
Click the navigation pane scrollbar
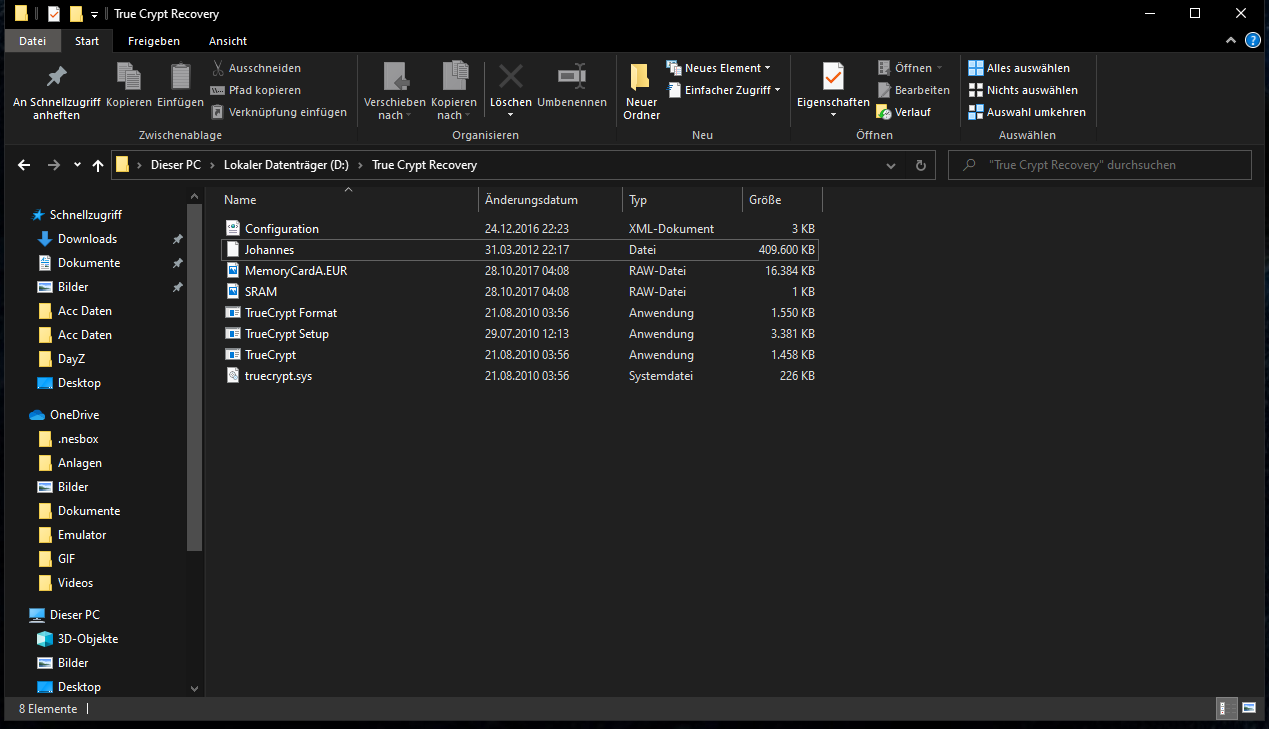195,375
